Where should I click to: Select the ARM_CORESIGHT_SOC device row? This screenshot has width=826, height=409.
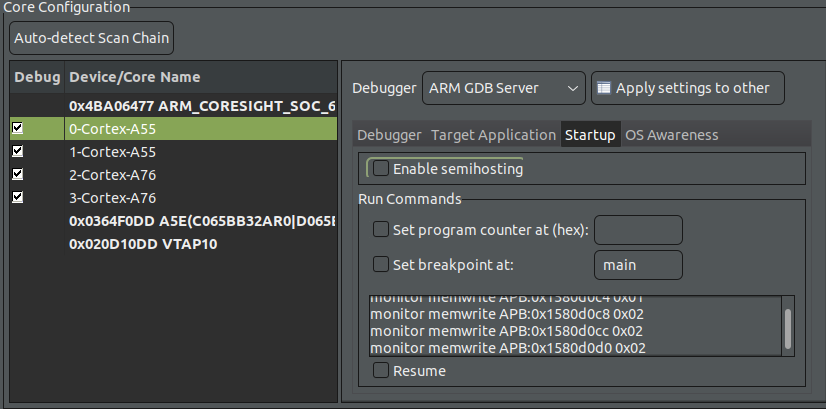200,106
